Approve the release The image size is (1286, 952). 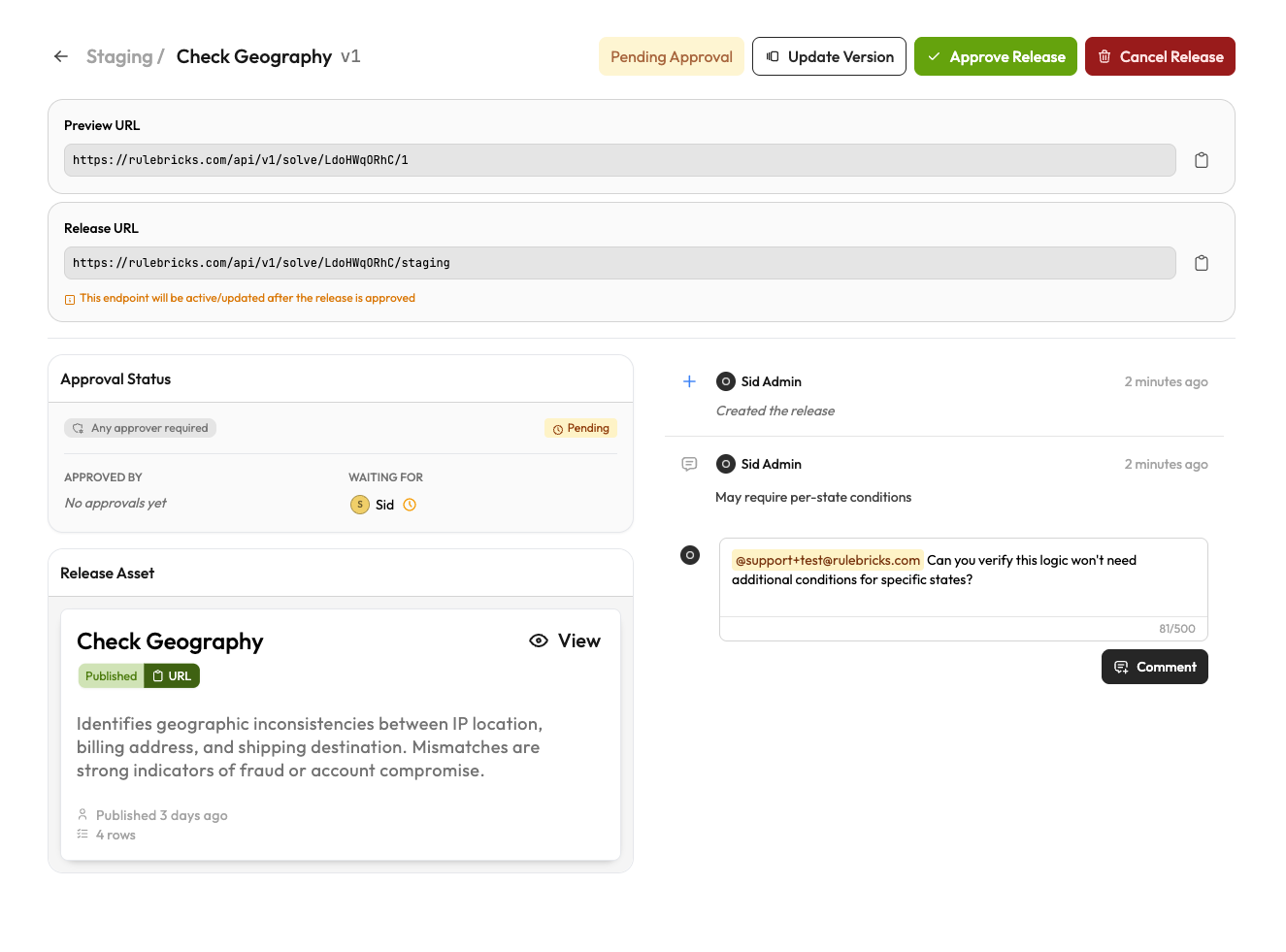click(x=995, y=56)
